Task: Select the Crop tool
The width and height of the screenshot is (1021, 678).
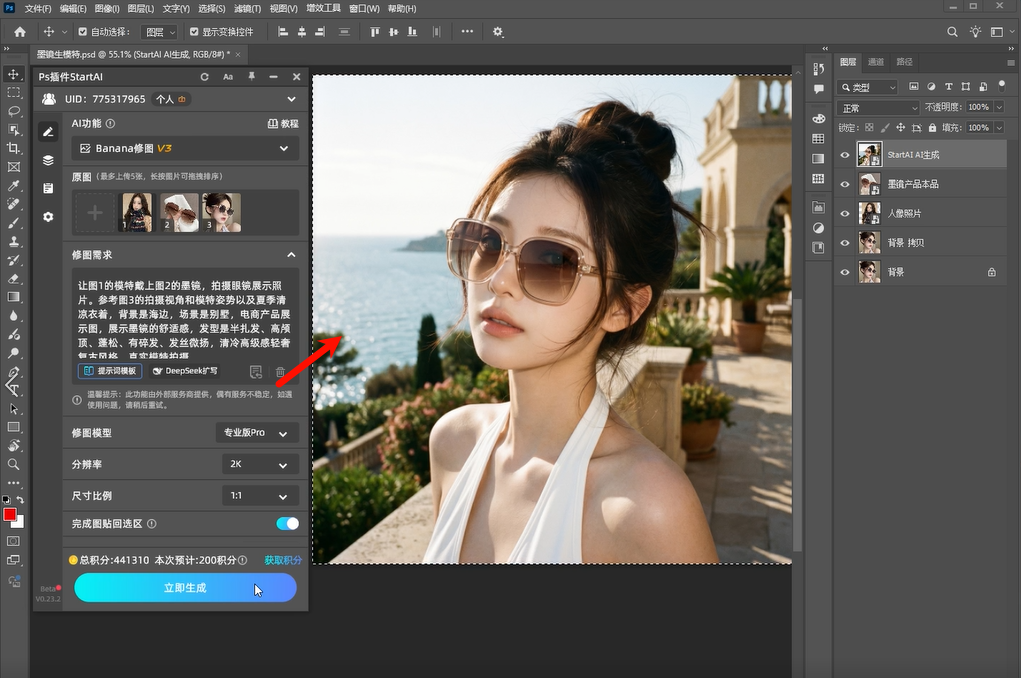Action: [13, 147]
